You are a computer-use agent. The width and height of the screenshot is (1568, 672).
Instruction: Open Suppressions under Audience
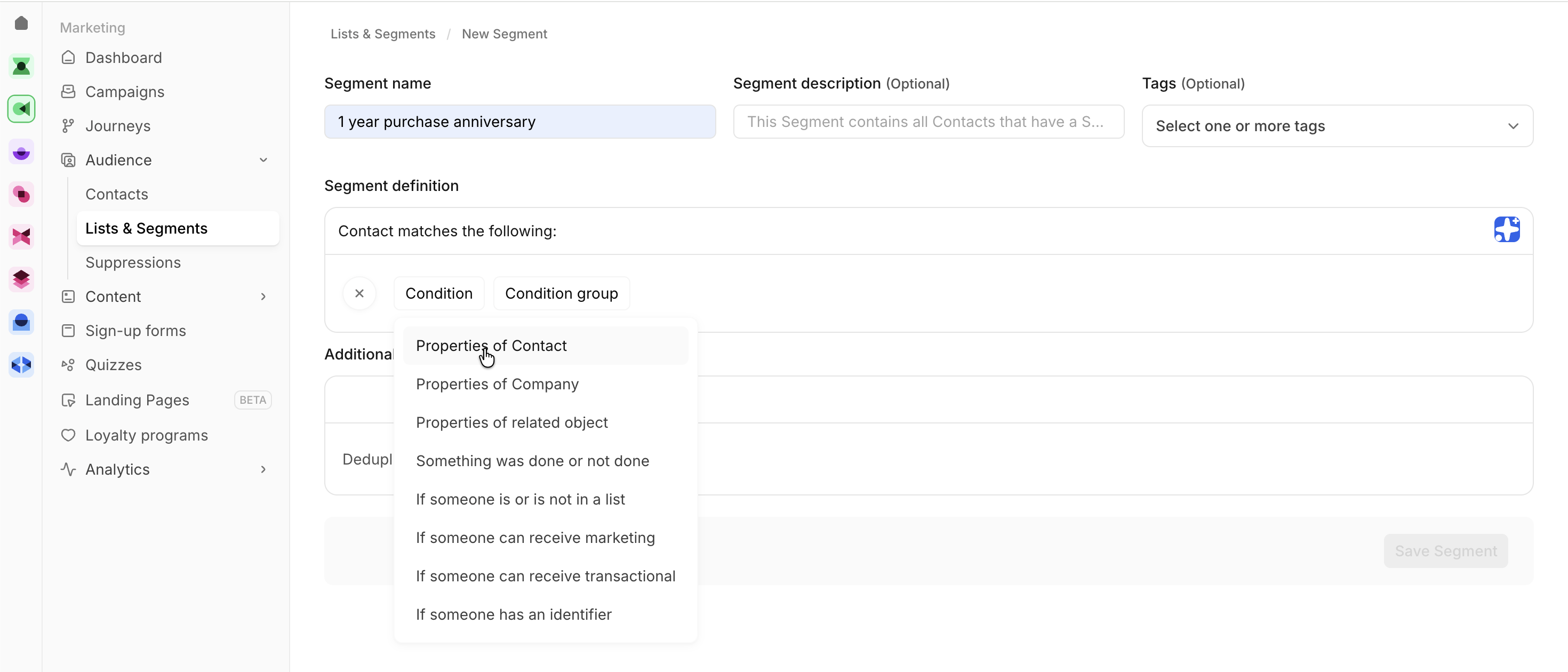[x=133, y=262]
